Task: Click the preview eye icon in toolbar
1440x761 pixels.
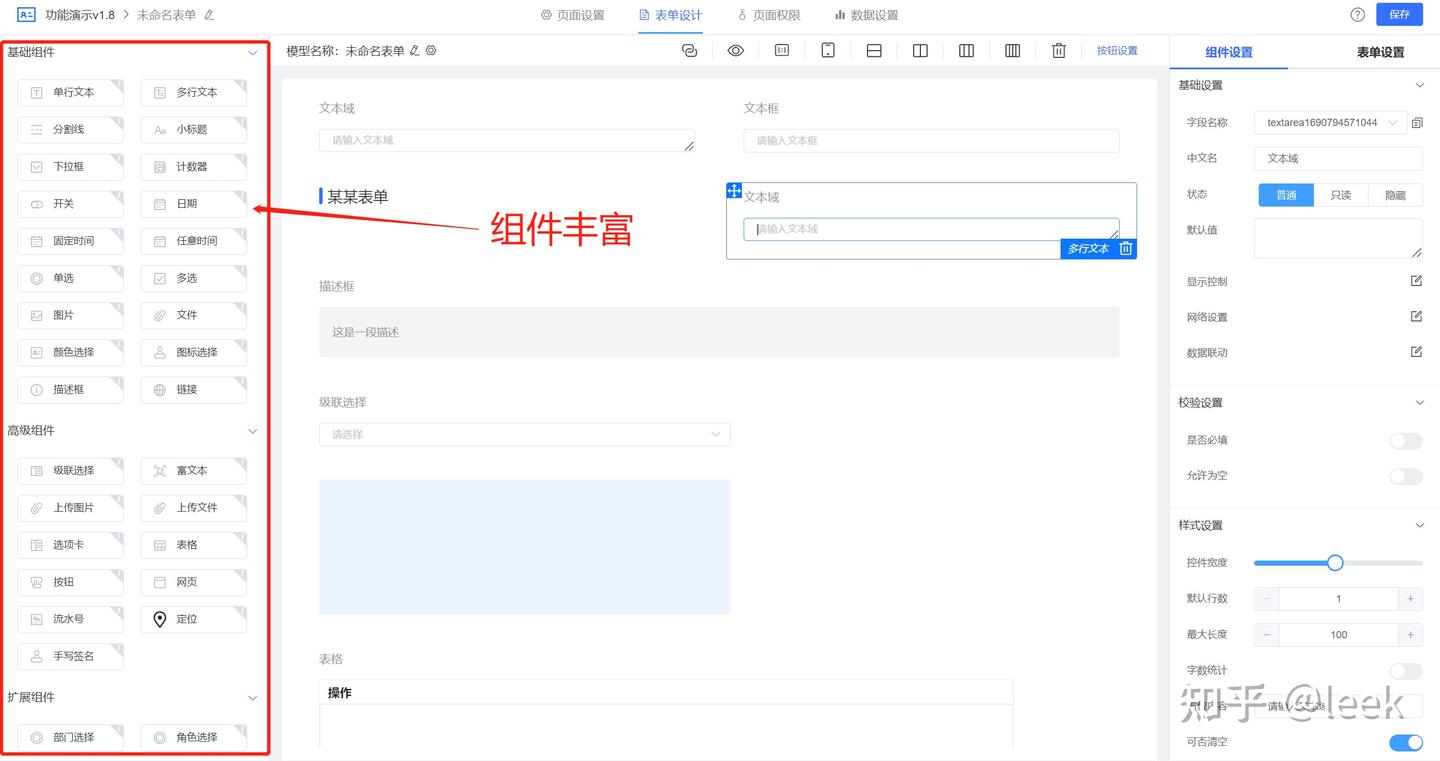Action: point(735,50)
